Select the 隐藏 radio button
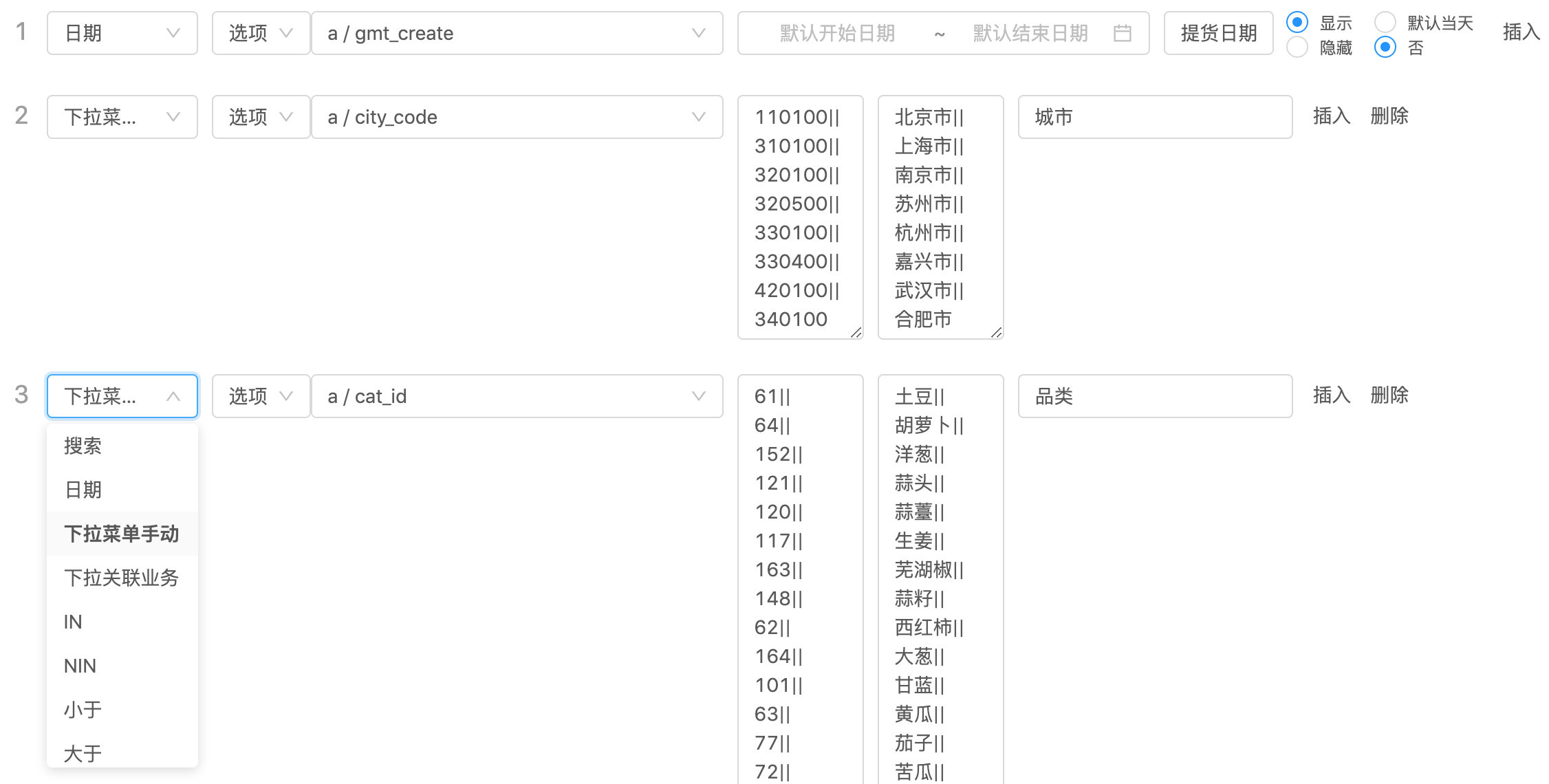 [x=1297, y=47]
